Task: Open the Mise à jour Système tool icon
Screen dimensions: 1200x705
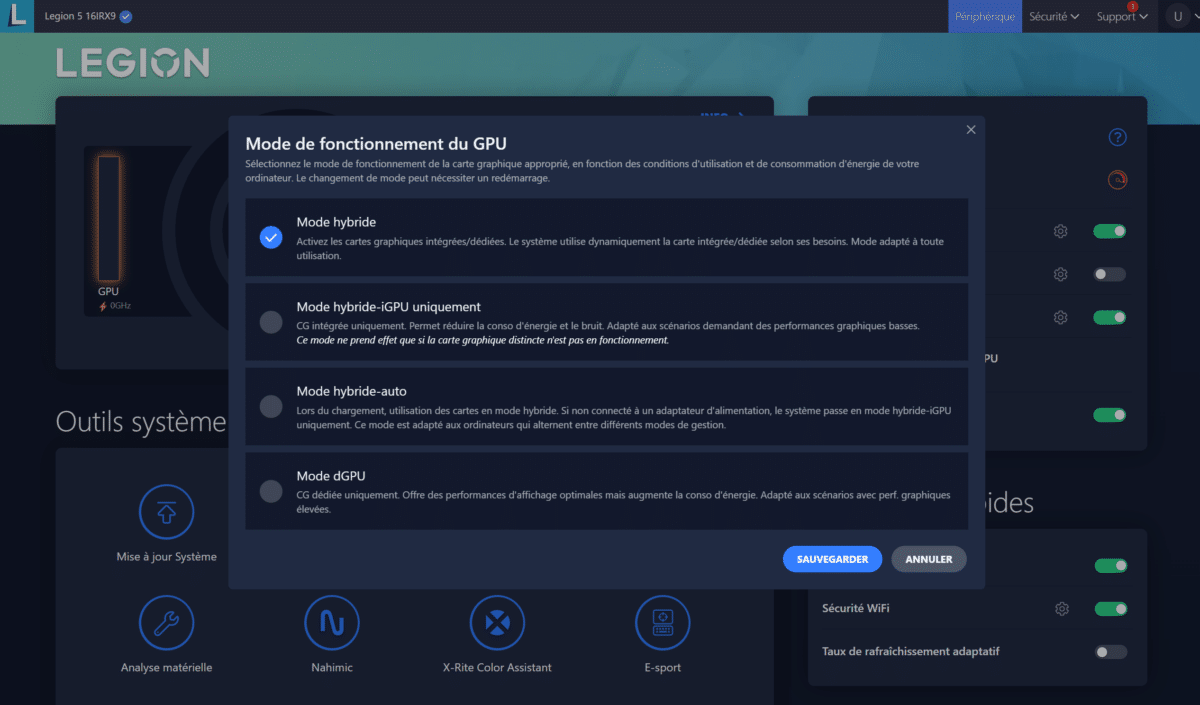Action: pyautogui.click(x=166, y=514)
